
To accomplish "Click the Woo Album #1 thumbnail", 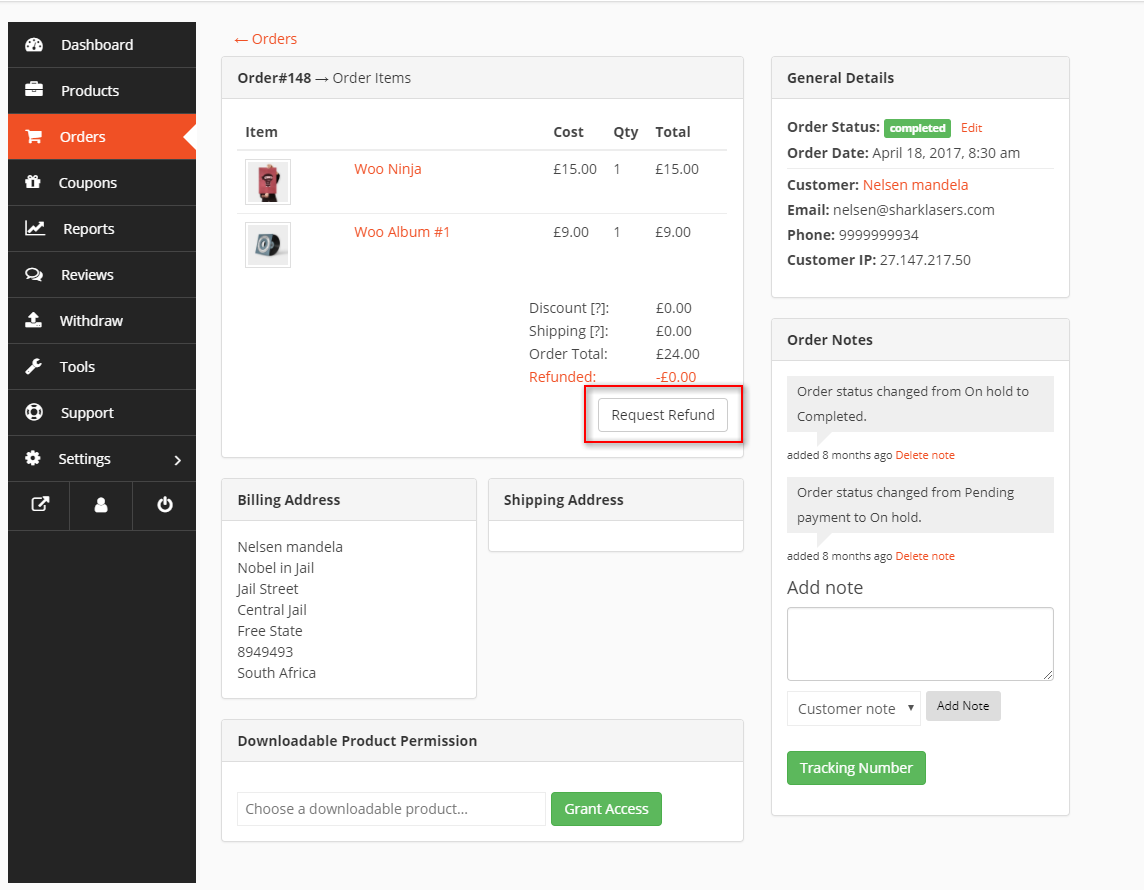I will [x=268, y=245].
